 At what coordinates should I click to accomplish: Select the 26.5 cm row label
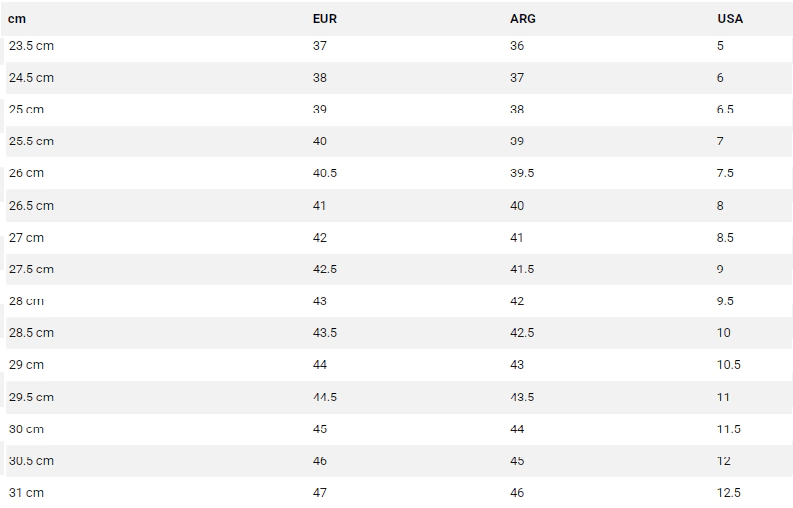pyautogui.click(x=31, y=205)
